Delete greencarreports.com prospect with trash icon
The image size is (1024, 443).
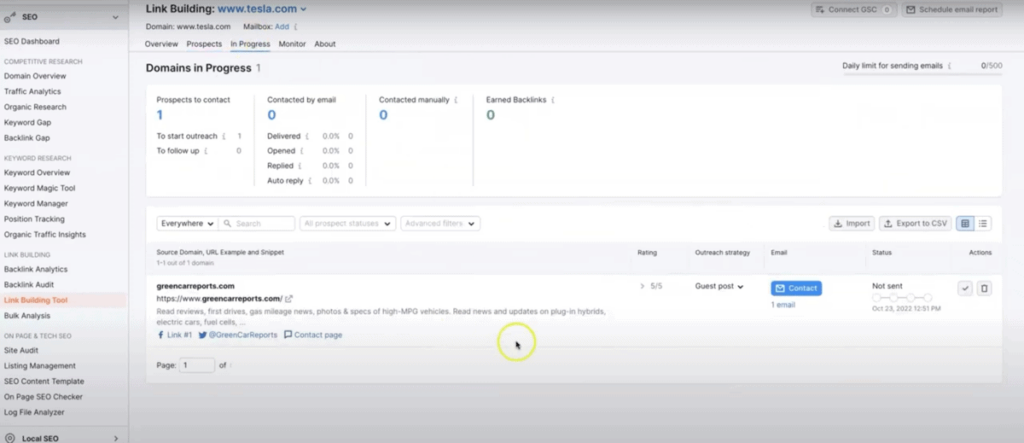985,288
